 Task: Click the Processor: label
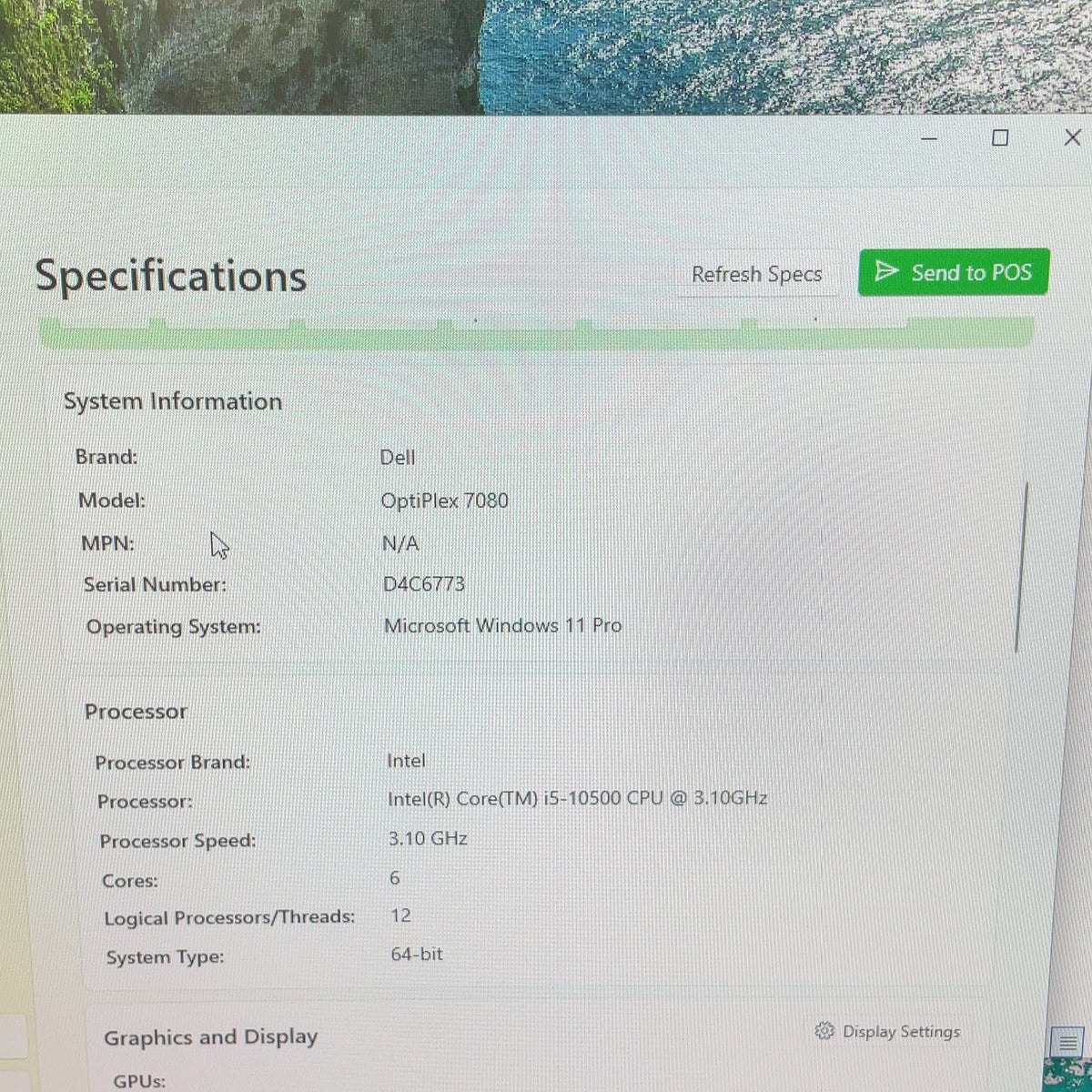[x=145, y=802]
